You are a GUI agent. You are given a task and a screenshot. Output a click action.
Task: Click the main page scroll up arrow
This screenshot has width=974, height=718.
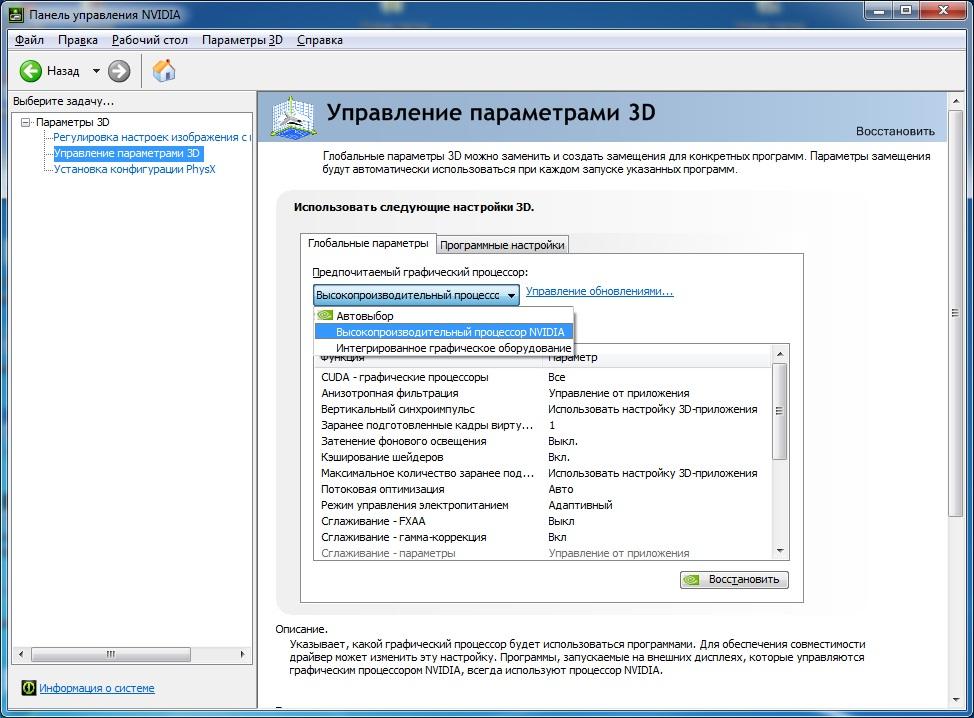click(955, 101)
